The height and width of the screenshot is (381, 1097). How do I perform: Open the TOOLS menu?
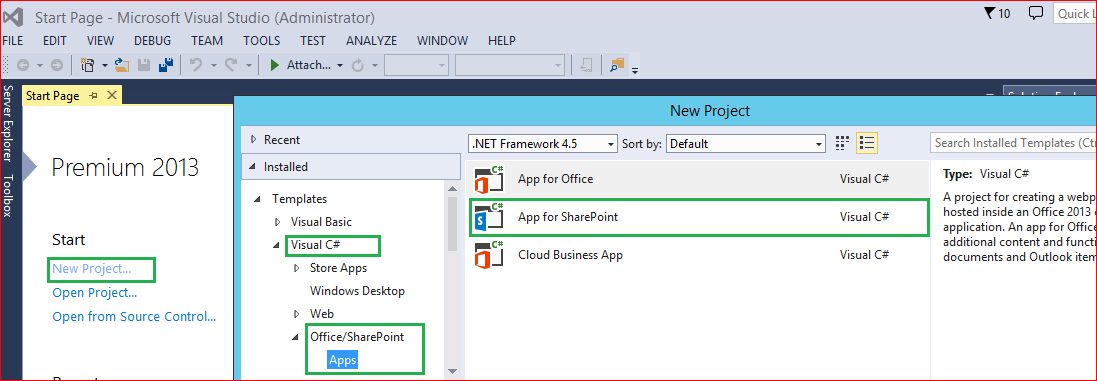tap(262, 41)
